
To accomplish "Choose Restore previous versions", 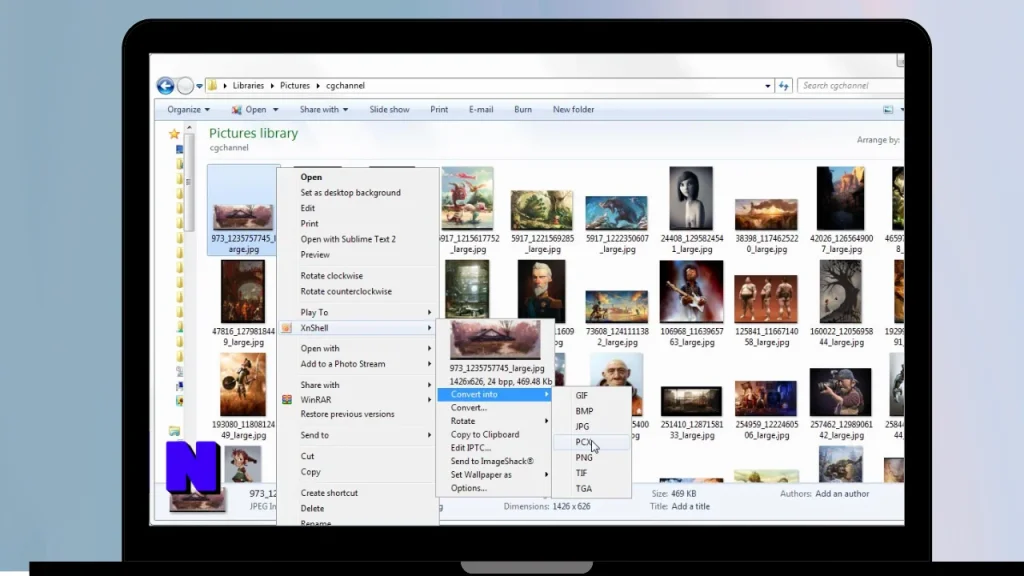I will pyautogui.click(x=347, y=414).
